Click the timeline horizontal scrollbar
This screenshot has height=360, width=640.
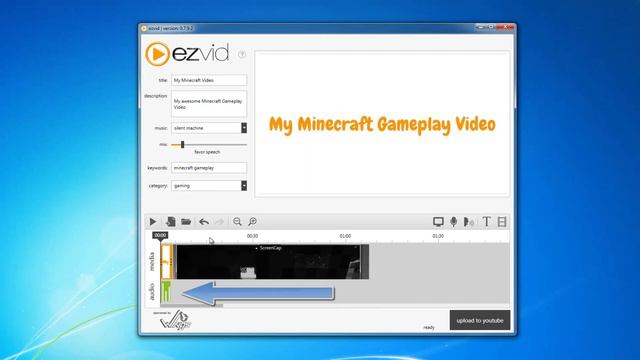[192, 305]
